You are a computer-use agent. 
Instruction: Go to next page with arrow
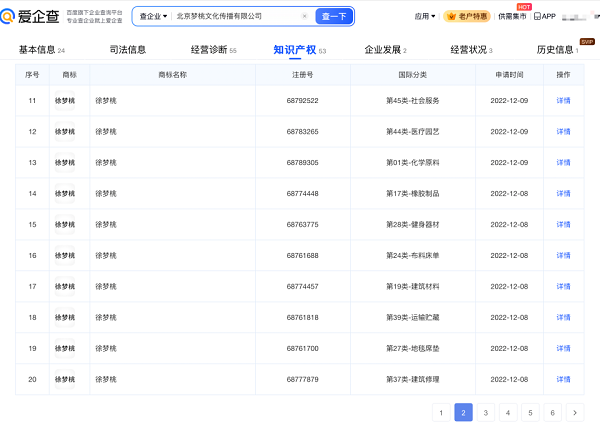click(574, 412)
